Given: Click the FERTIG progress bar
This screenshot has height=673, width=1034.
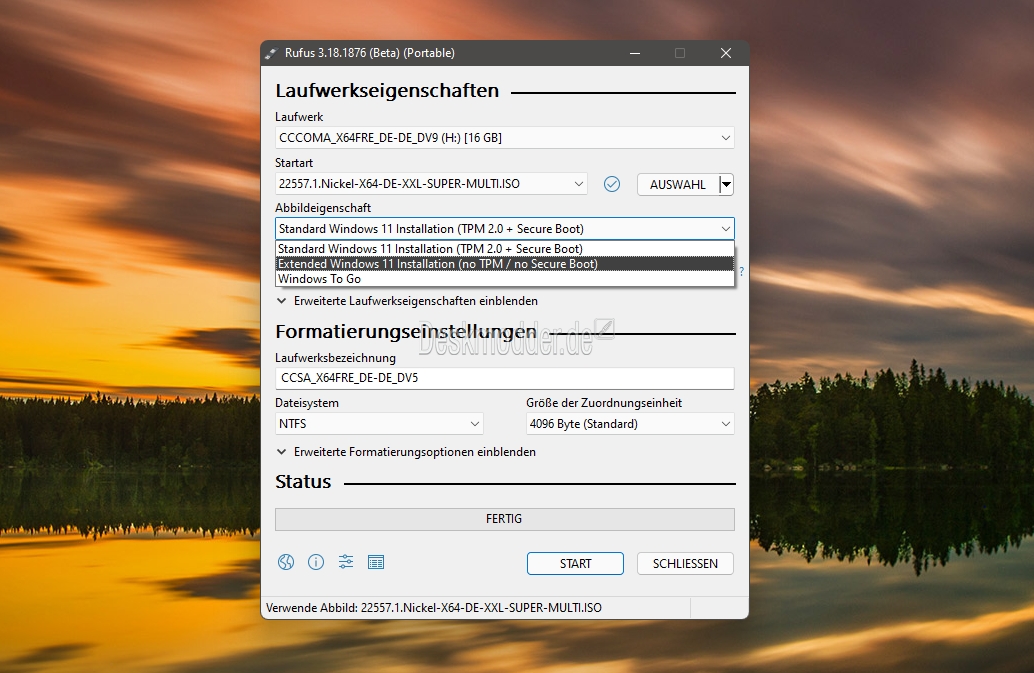Looking at the screenshot, I should 504,519.
